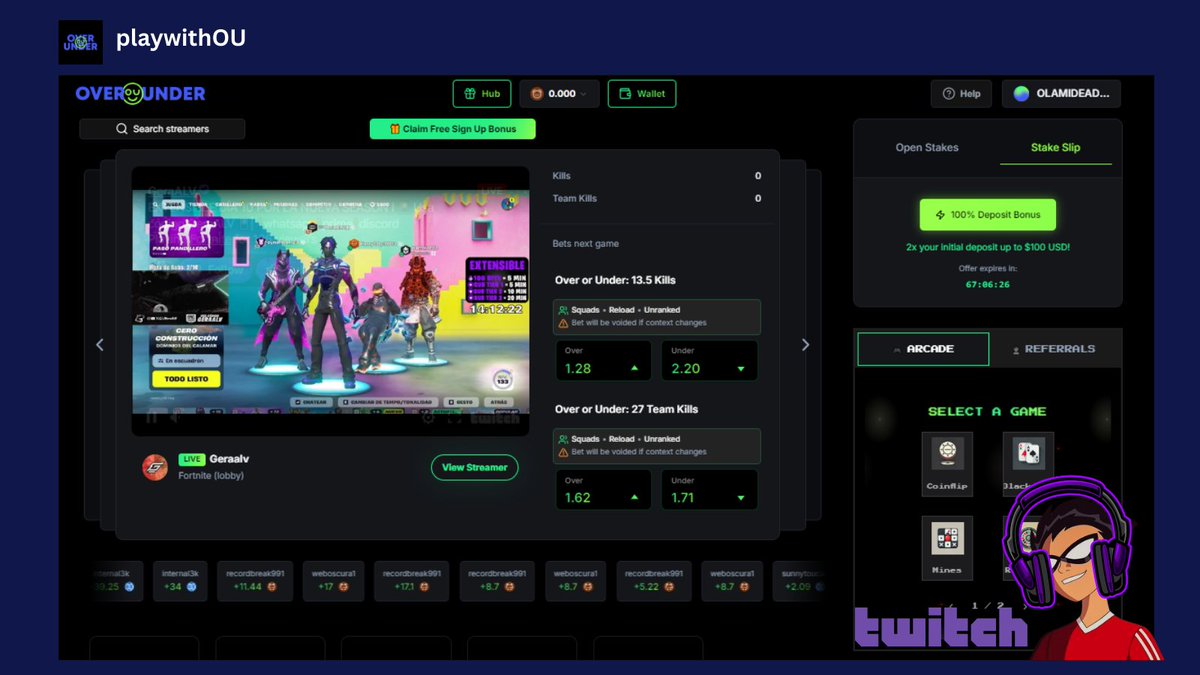Select the Mines arcade game

(x=947, y=547)
